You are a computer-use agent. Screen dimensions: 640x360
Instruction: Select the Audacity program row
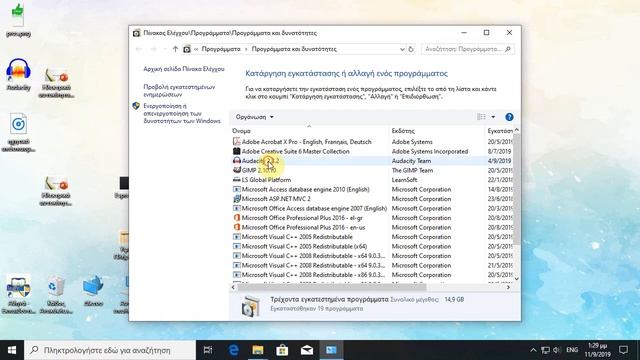[371, 161]
